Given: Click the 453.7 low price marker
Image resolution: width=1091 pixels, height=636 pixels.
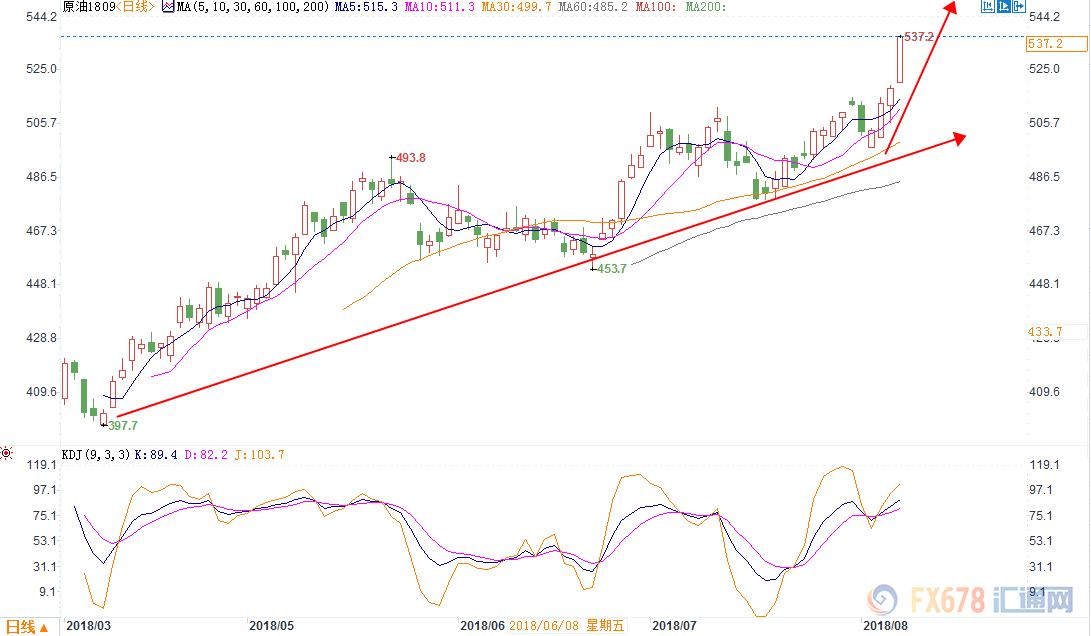Looking at the screenshot, I should pyautogui.click(x=611, y=269).
